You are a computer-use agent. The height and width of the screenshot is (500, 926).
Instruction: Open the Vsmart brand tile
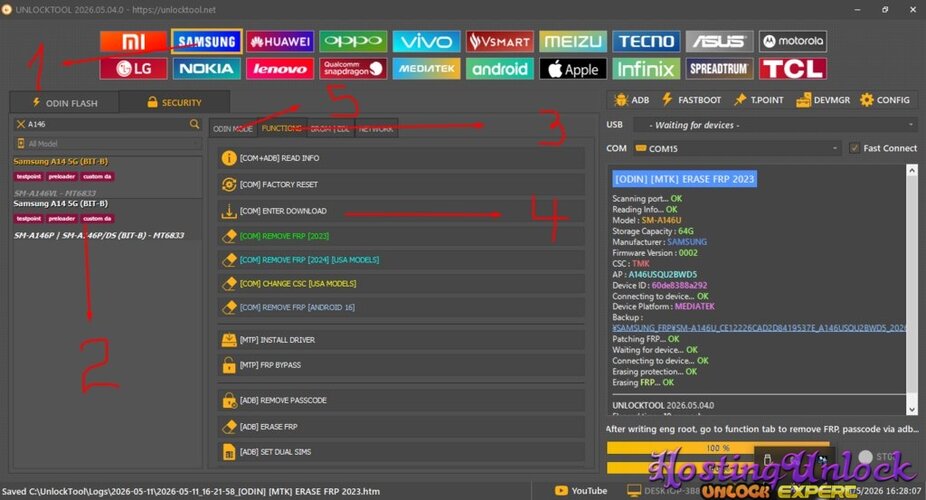tap(500, 41)
